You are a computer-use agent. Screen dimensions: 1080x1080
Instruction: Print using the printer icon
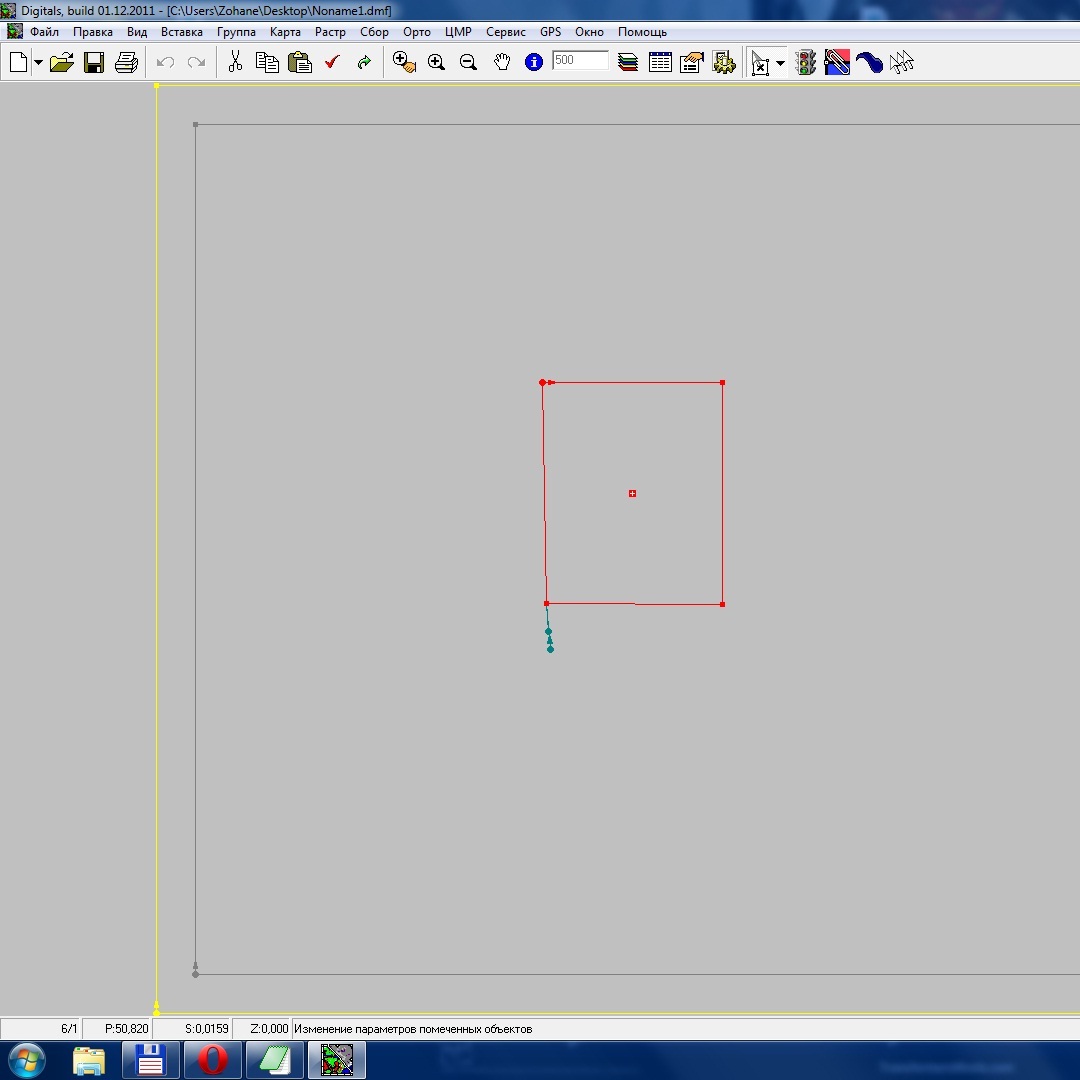tap(126, 62)
